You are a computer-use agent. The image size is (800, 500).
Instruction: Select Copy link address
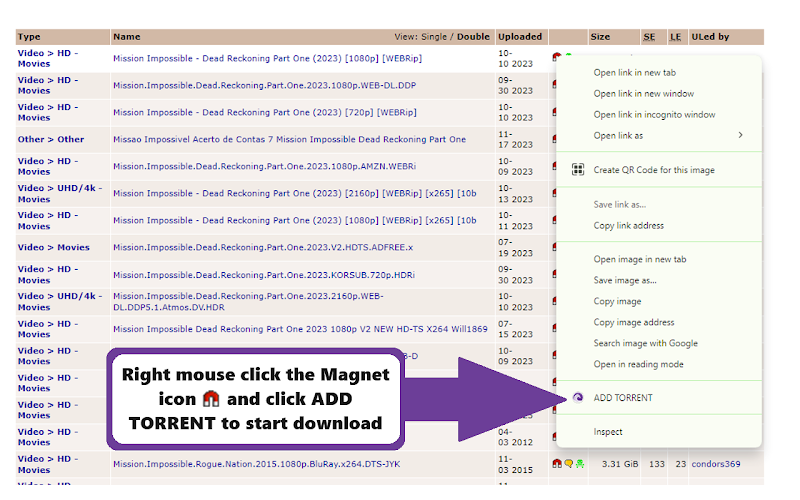coord(629,226)
